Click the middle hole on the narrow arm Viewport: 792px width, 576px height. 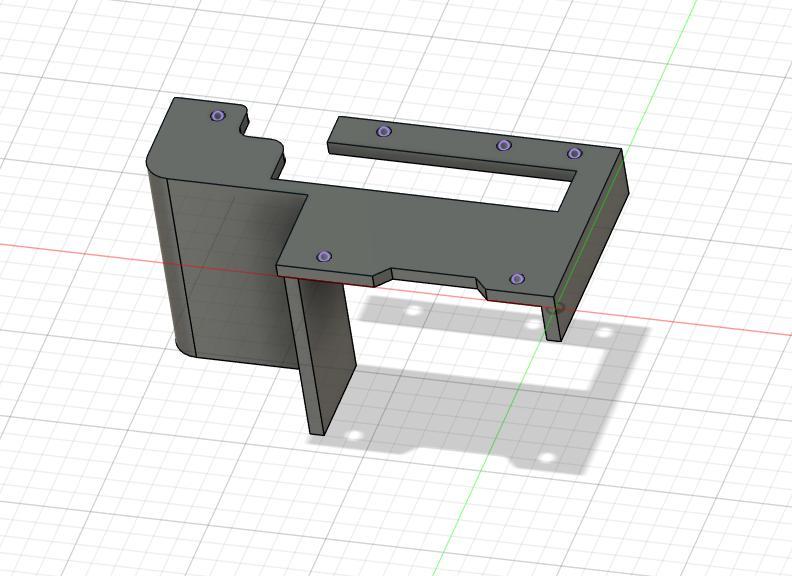(504, 146)
